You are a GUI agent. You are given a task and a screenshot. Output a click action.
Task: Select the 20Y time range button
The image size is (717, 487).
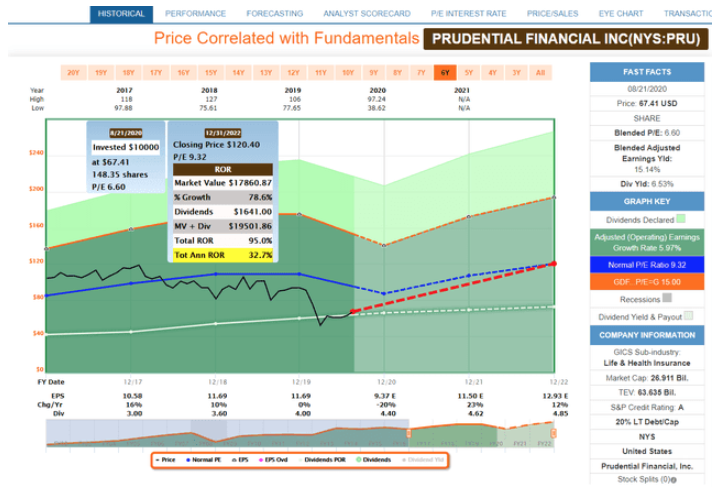(74, 73)
